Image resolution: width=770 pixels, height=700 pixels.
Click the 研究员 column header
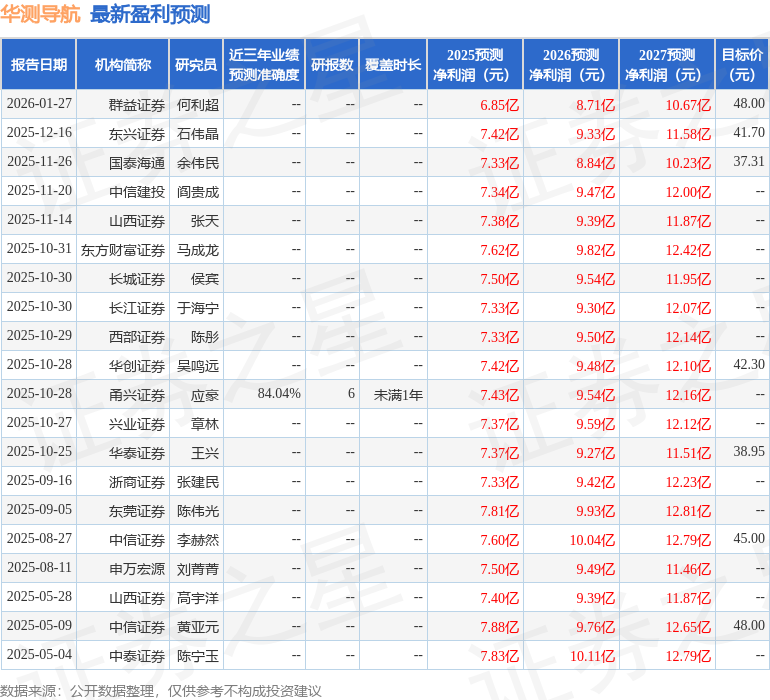[196, 65]
